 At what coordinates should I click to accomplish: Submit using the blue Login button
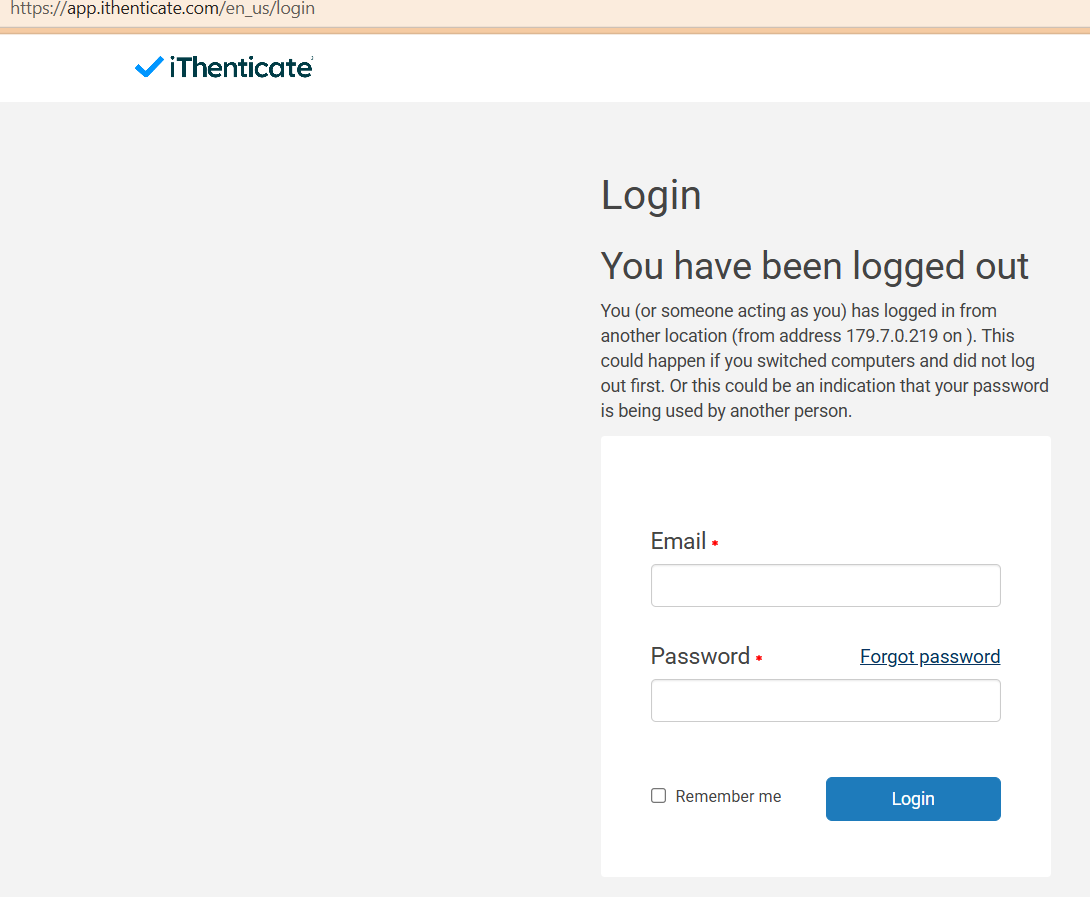[913, 799]
